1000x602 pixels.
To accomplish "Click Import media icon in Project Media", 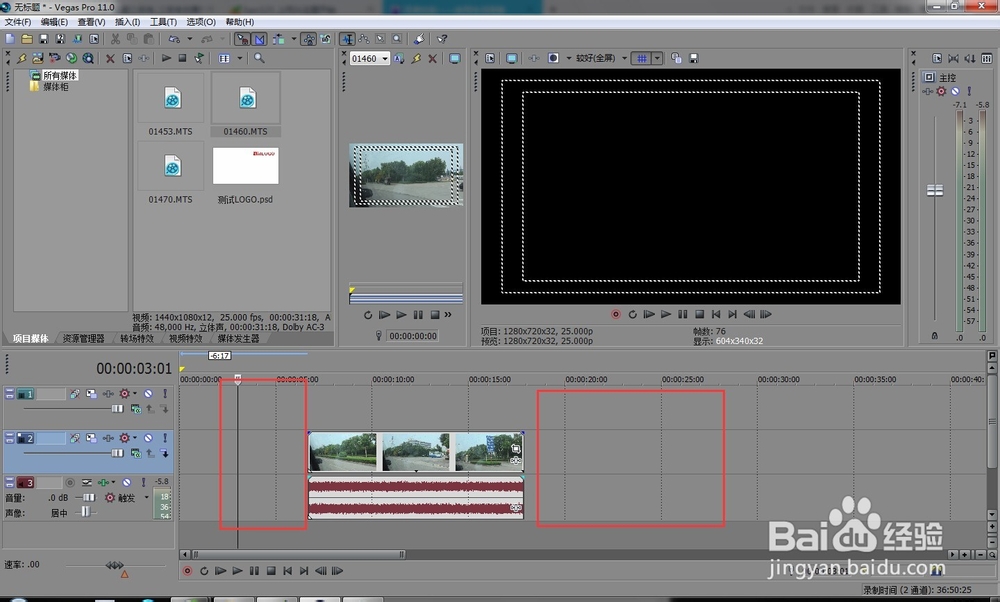I will click(38, 58).
